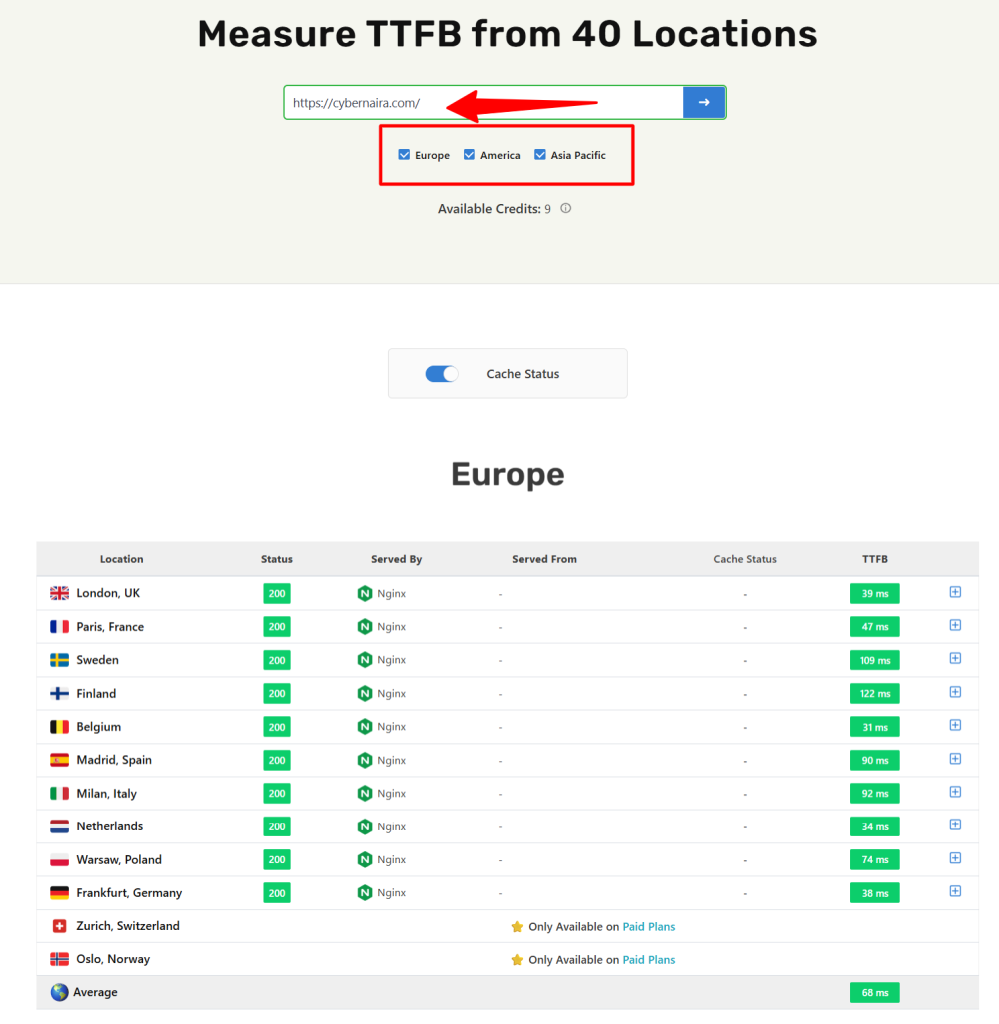Open the Available Credits info icon

(x=565, y=208)
